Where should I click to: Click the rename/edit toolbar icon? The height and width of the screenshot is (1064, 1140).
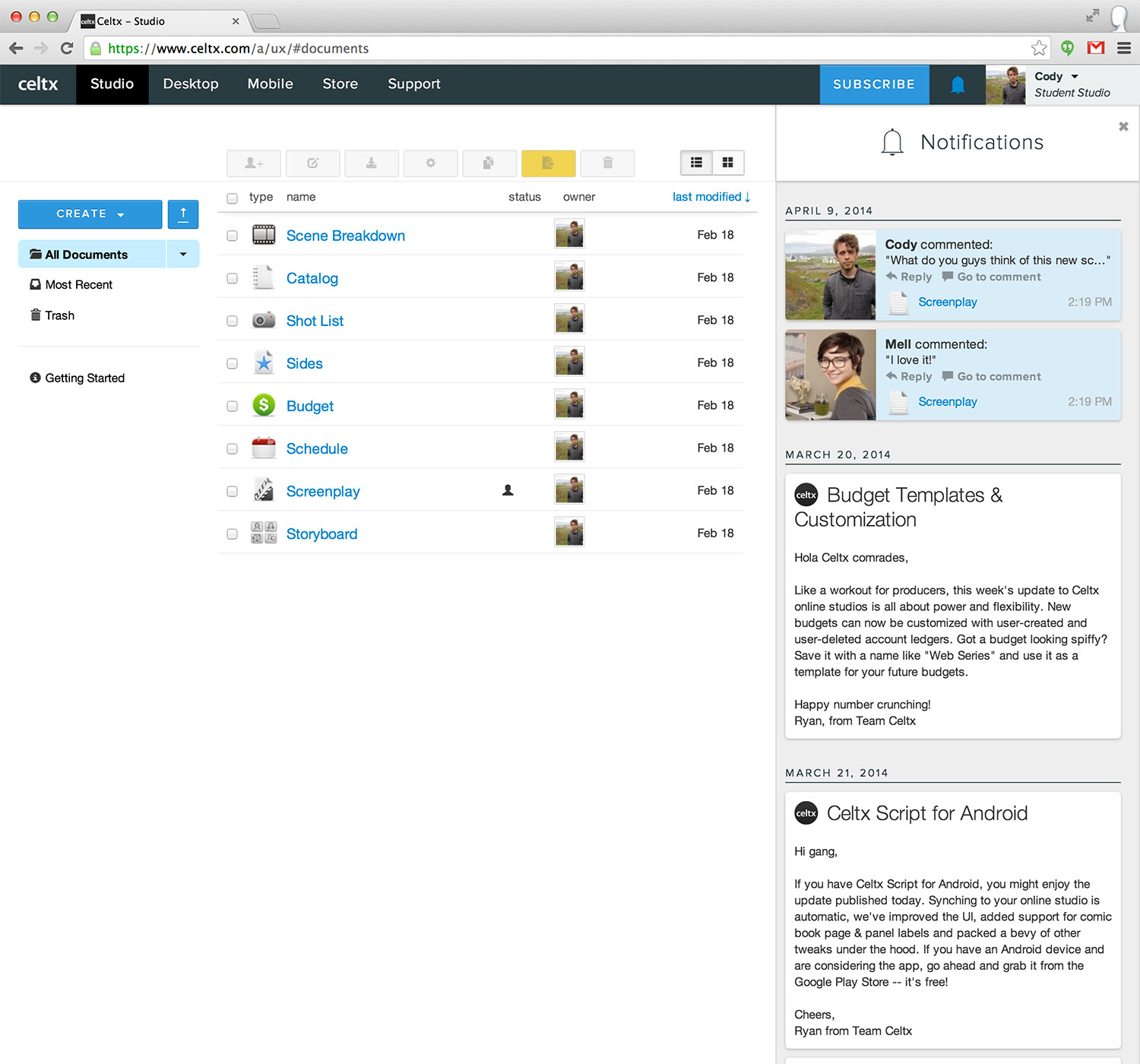(x=312, y=163)
